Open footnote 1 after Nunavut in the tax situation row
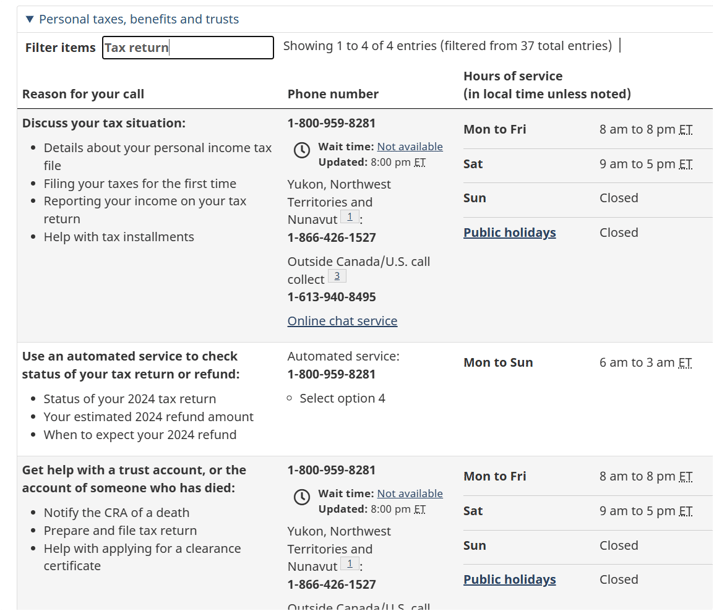 [349, 217]
